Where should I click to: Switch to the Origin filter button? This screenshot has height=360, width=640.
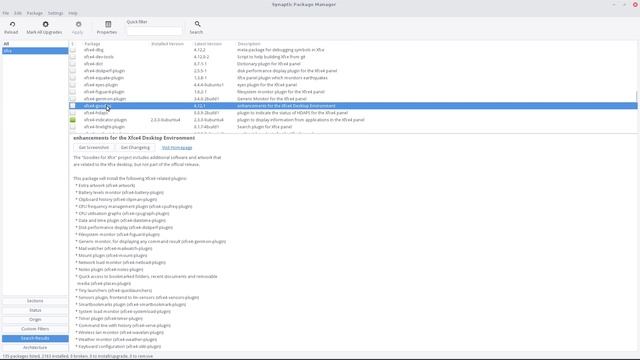click(x=35, y=320)
